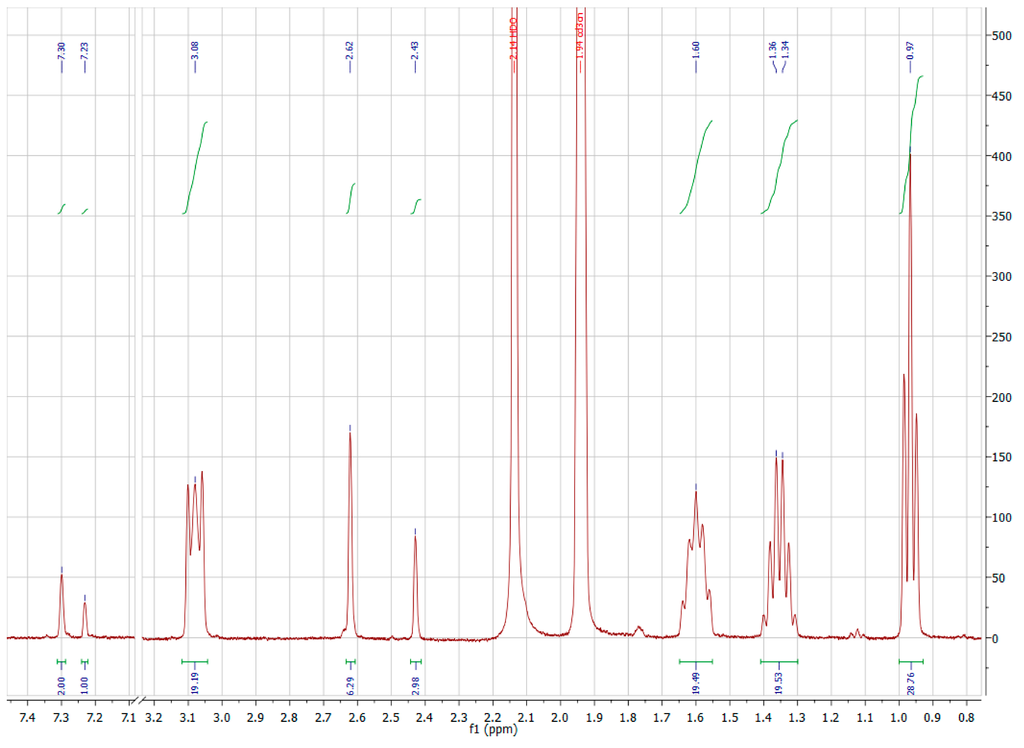Select the 7.23 peak label
The height and width of the screenshot is (748, 1024).
[x=85, y=51]
